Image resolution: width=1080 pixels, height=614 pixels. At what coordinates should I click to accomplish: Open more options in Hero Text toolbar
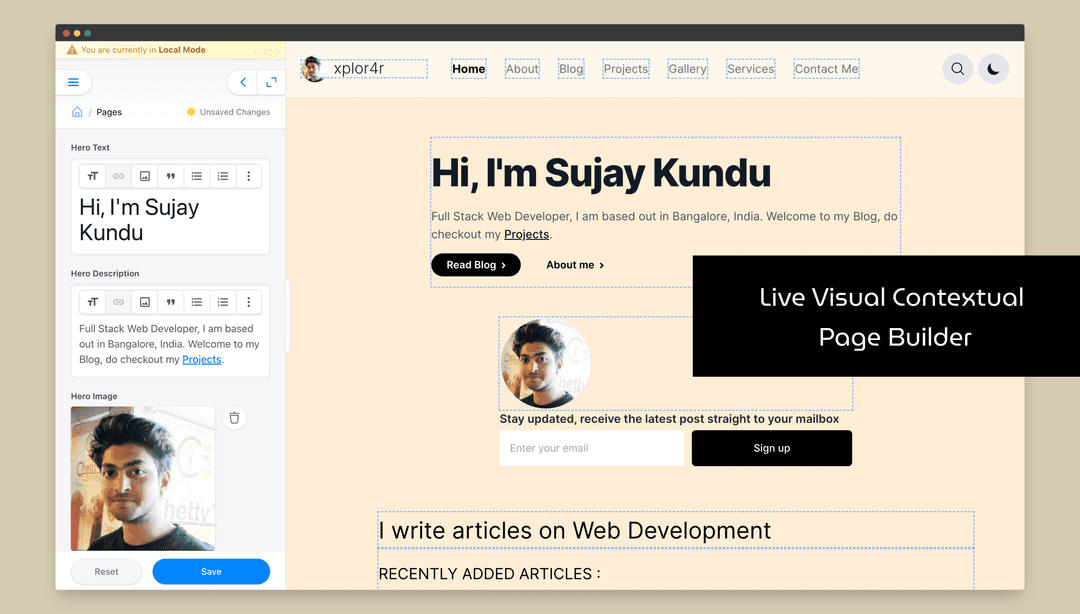pyautogui.click(x=249, y=176)
